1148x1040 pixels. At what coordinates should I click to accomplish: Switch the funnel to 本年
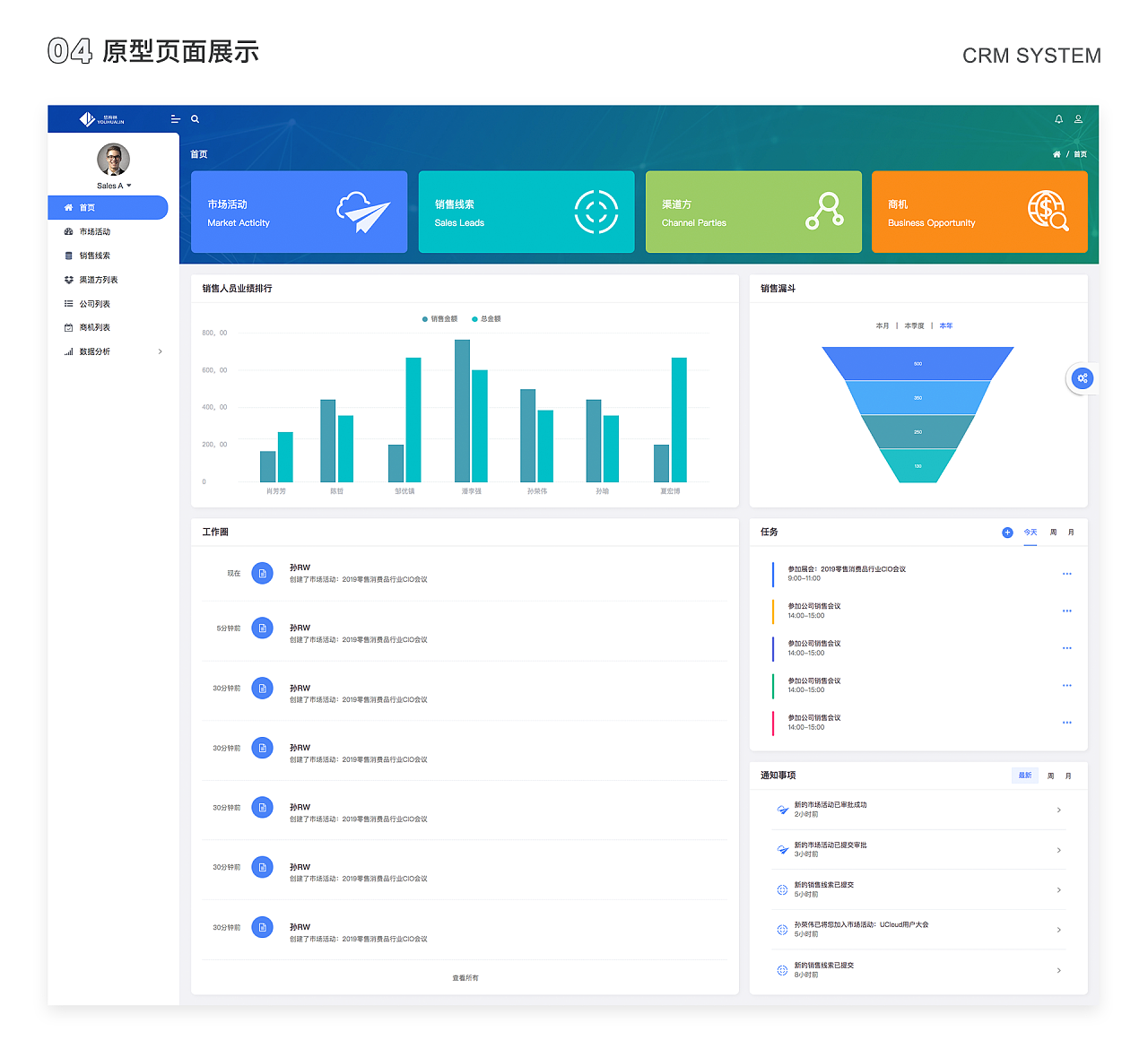(x=946, y=325)
